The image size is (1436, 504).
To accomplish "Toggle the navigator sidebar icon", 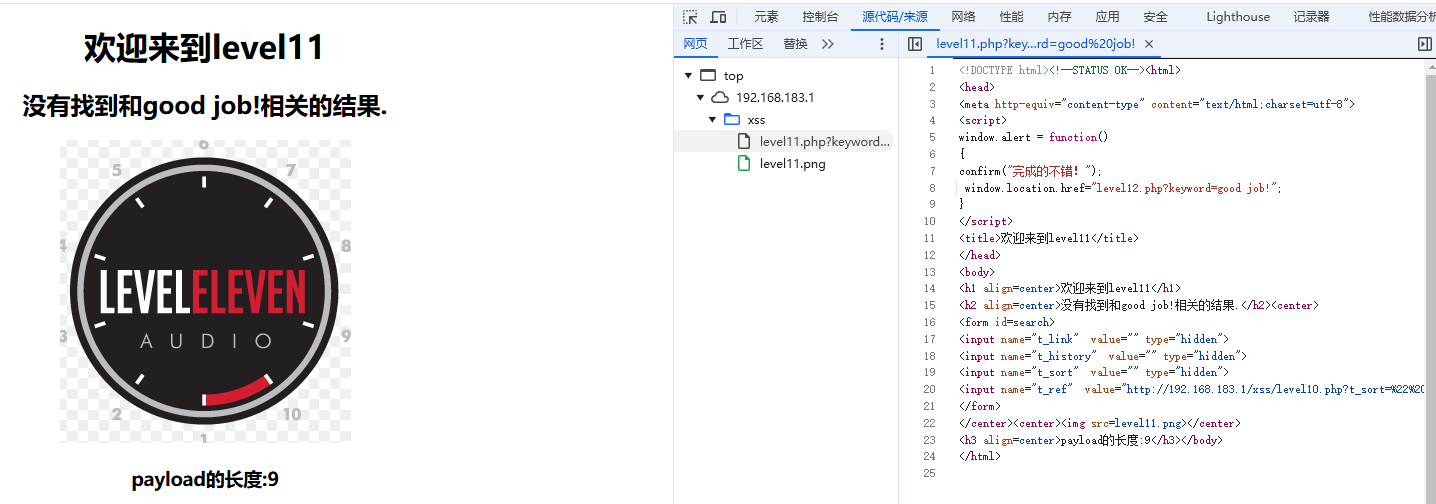I will pyautogui.click(x=914, y=44).
